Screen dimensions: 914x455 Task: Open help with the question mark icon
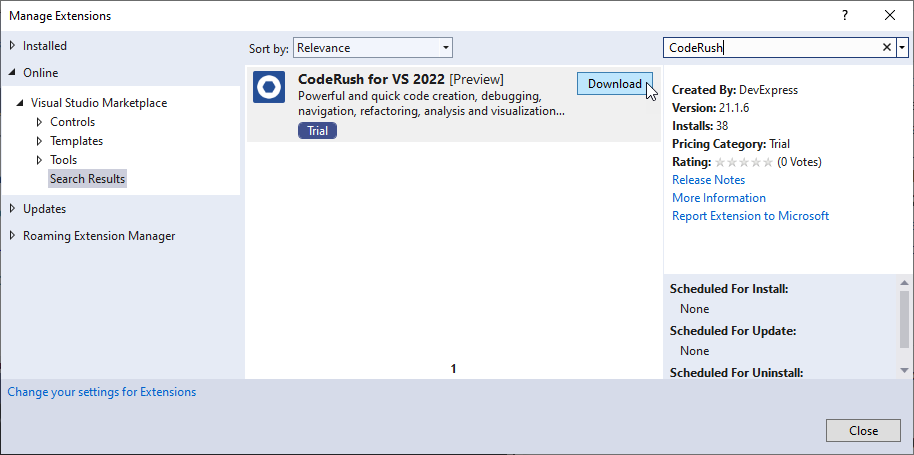point(845,16)
